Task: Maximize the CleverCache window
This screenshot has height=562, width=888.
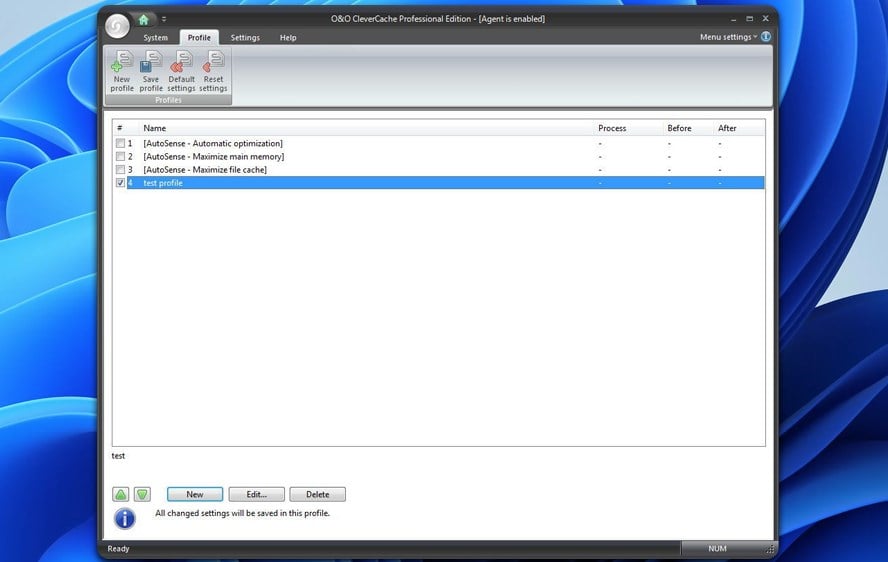Action: point(749,19)
